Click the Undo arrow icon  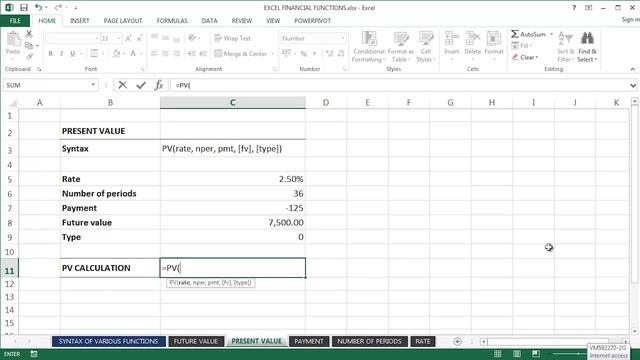pos(38,7)
